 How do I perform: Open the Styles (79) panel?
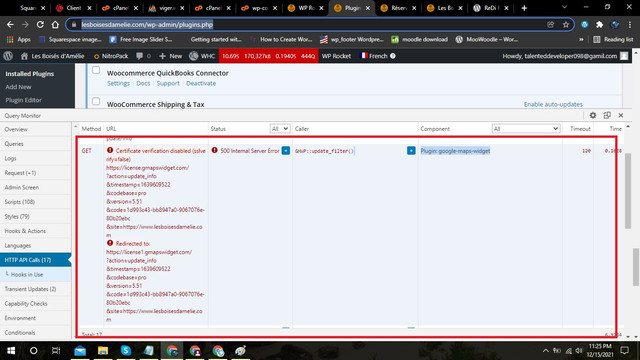(x=17, y=216)
